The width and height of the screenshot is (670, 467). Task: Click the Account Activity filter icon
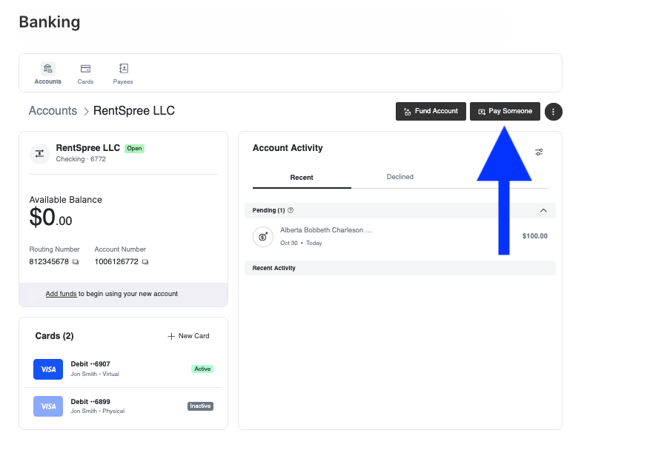click(x=539, y=152)
